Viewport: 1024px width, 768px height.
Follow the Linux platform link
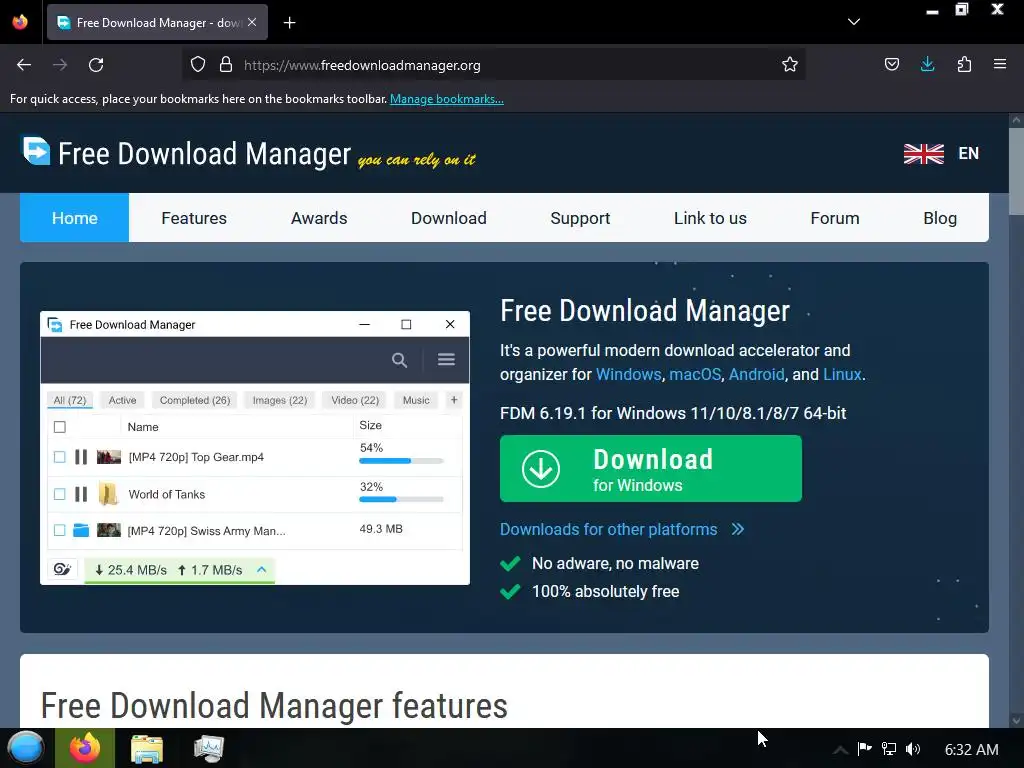(x=842, y=374)
